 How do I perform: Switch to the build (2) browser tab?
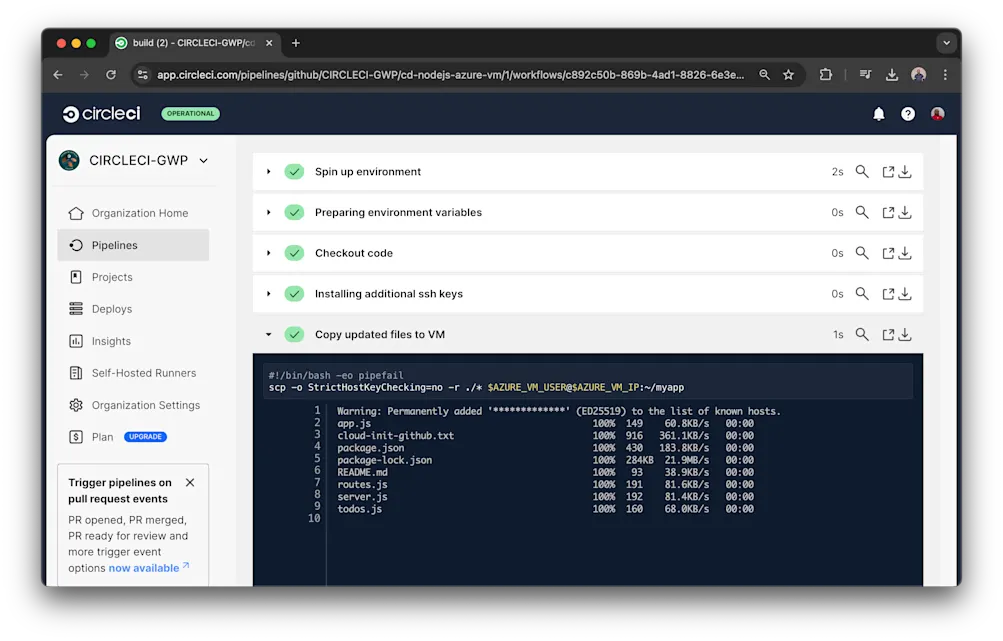click(190, 42)
